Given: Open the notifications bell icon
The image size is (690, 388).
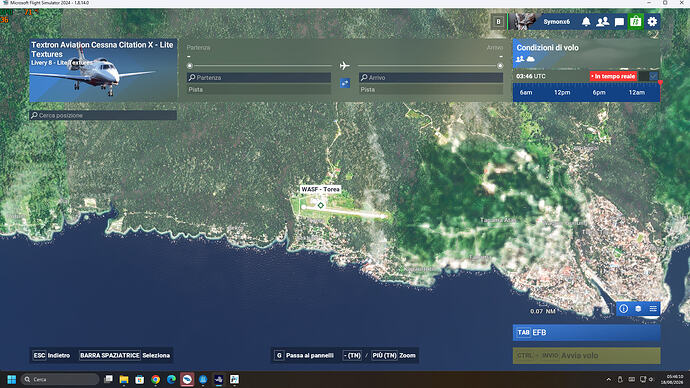Looking at the screenshot, I should point(586,22).
